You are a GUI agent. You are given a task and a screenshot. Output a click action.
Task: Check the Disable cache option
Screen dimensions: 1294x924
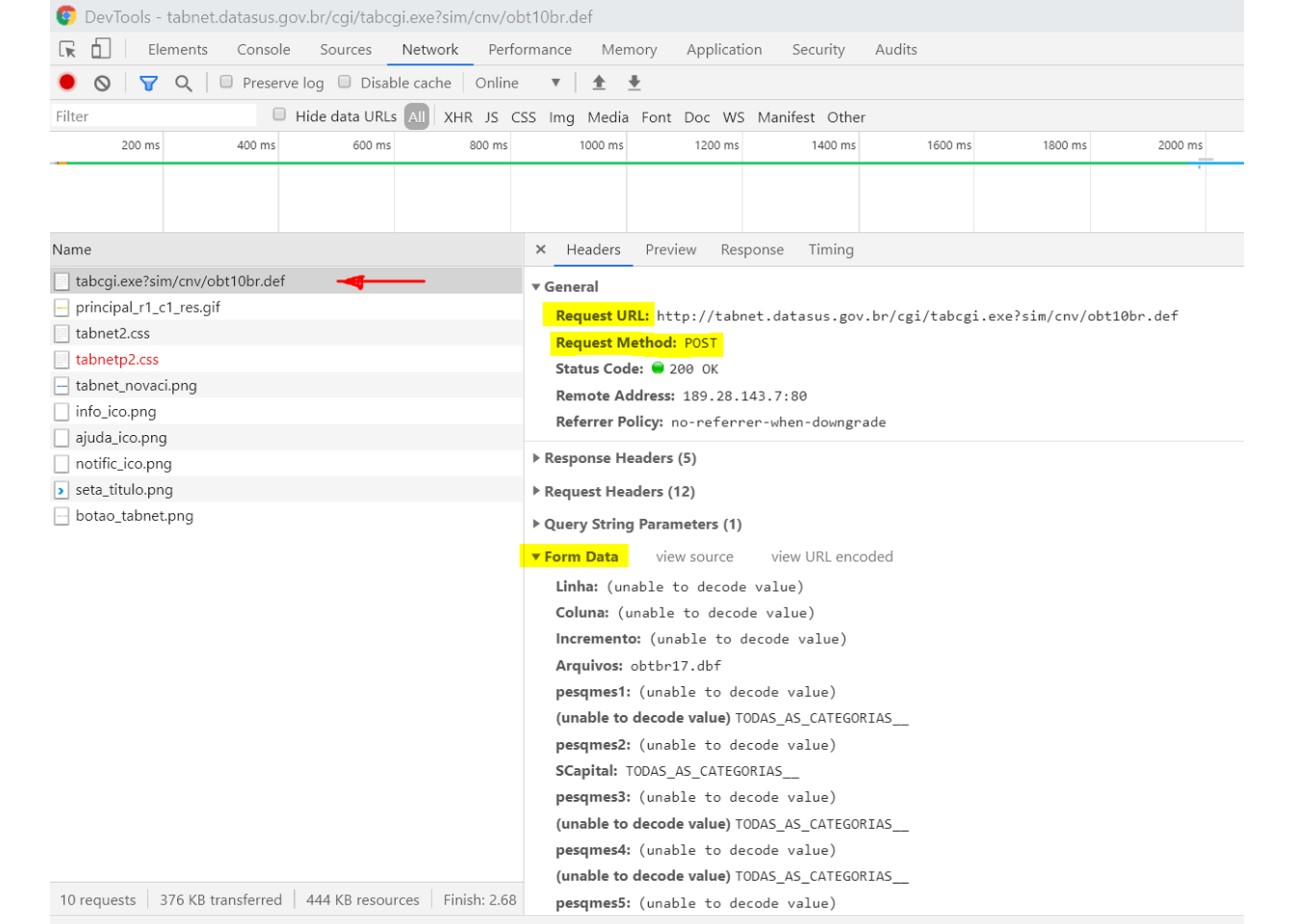coord(345,83)
